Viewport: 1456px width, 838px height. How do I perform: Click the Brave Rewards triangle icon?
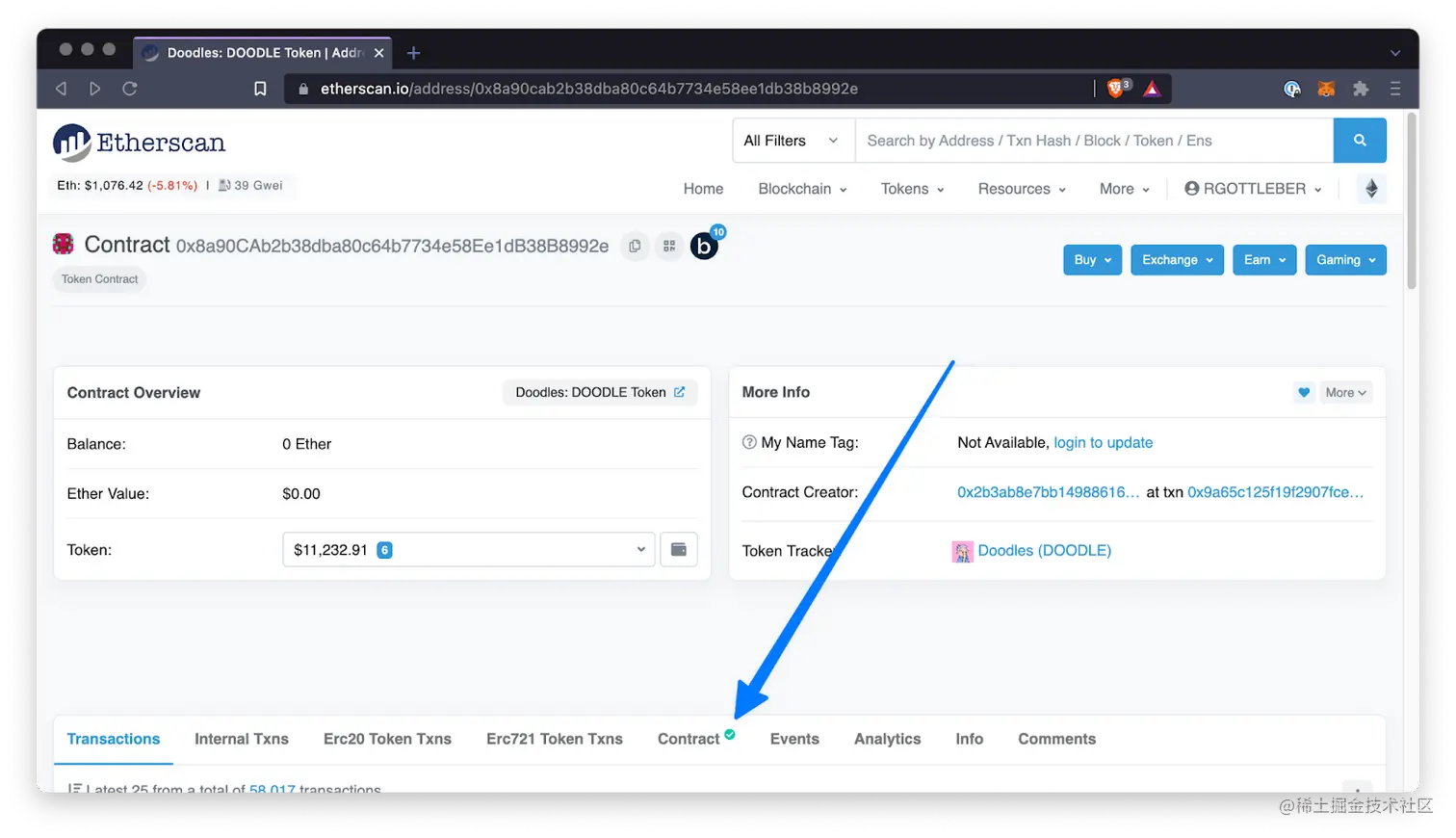(x=1152, y=89)
